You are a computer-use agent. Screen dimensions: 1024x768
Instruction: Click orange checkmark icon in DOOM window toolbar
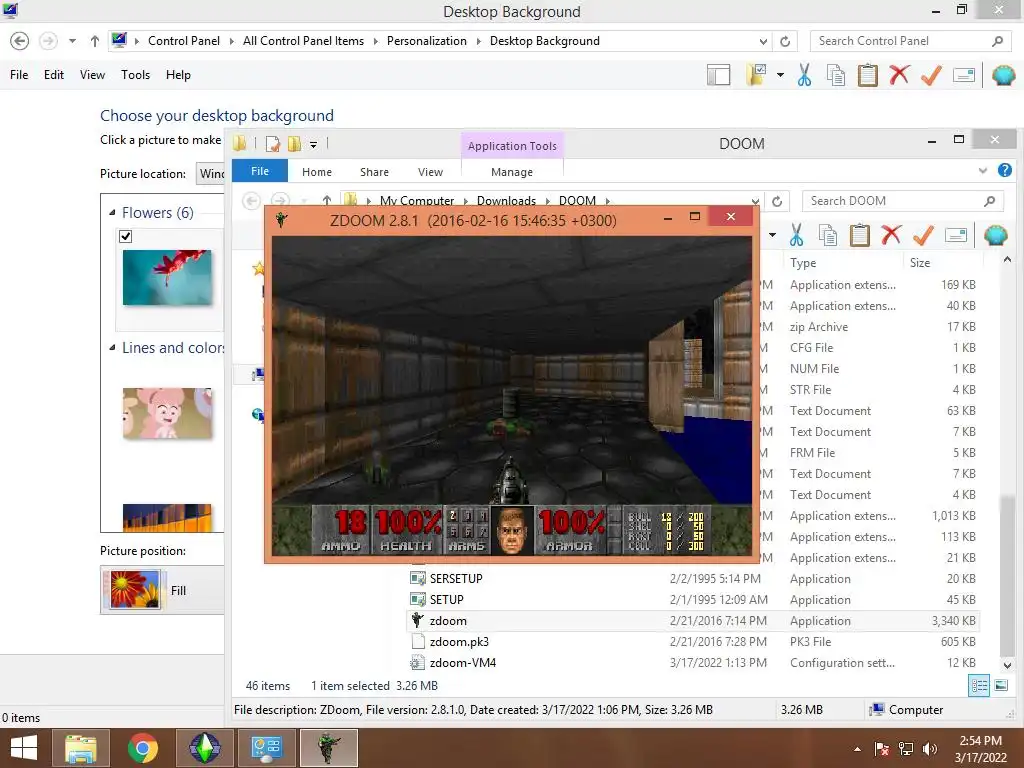click(923, 235)
